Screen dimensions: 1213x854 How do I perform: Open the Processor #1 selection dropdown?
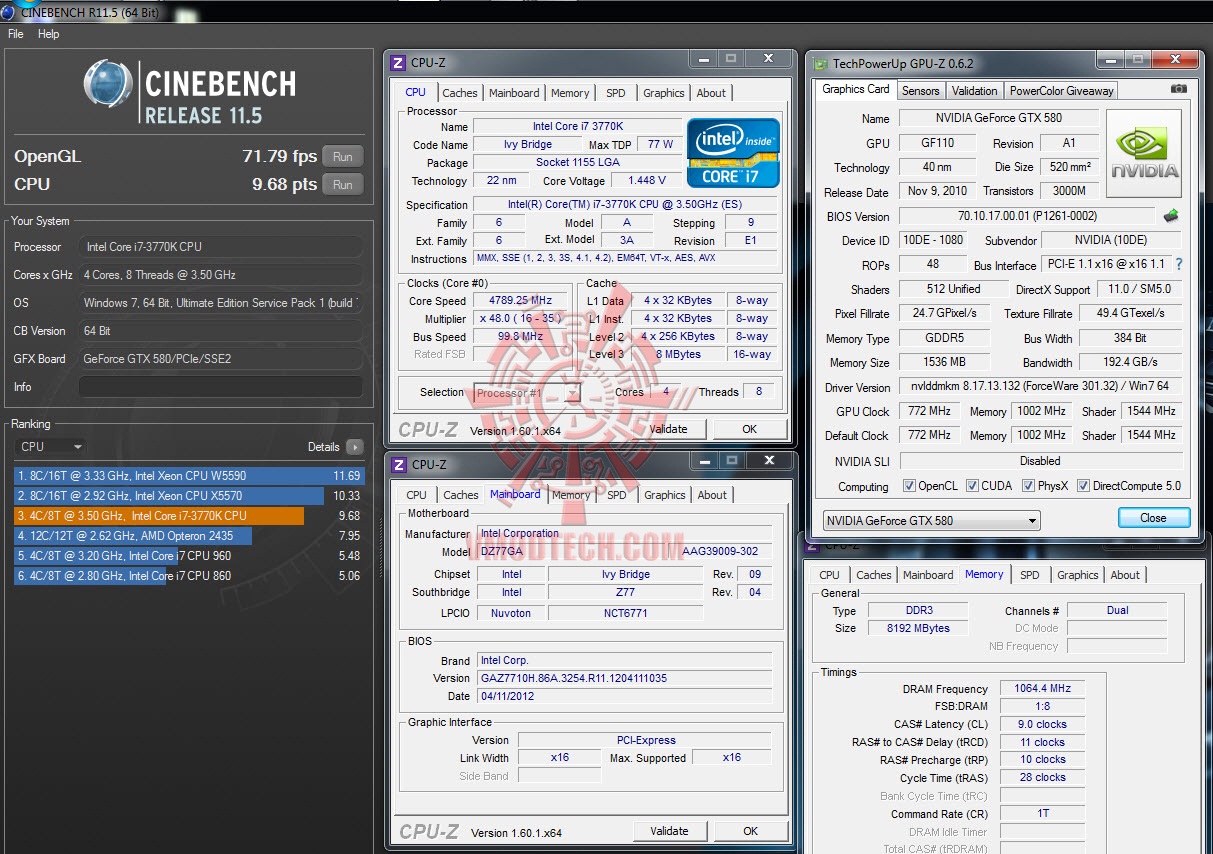coord(527,393)
